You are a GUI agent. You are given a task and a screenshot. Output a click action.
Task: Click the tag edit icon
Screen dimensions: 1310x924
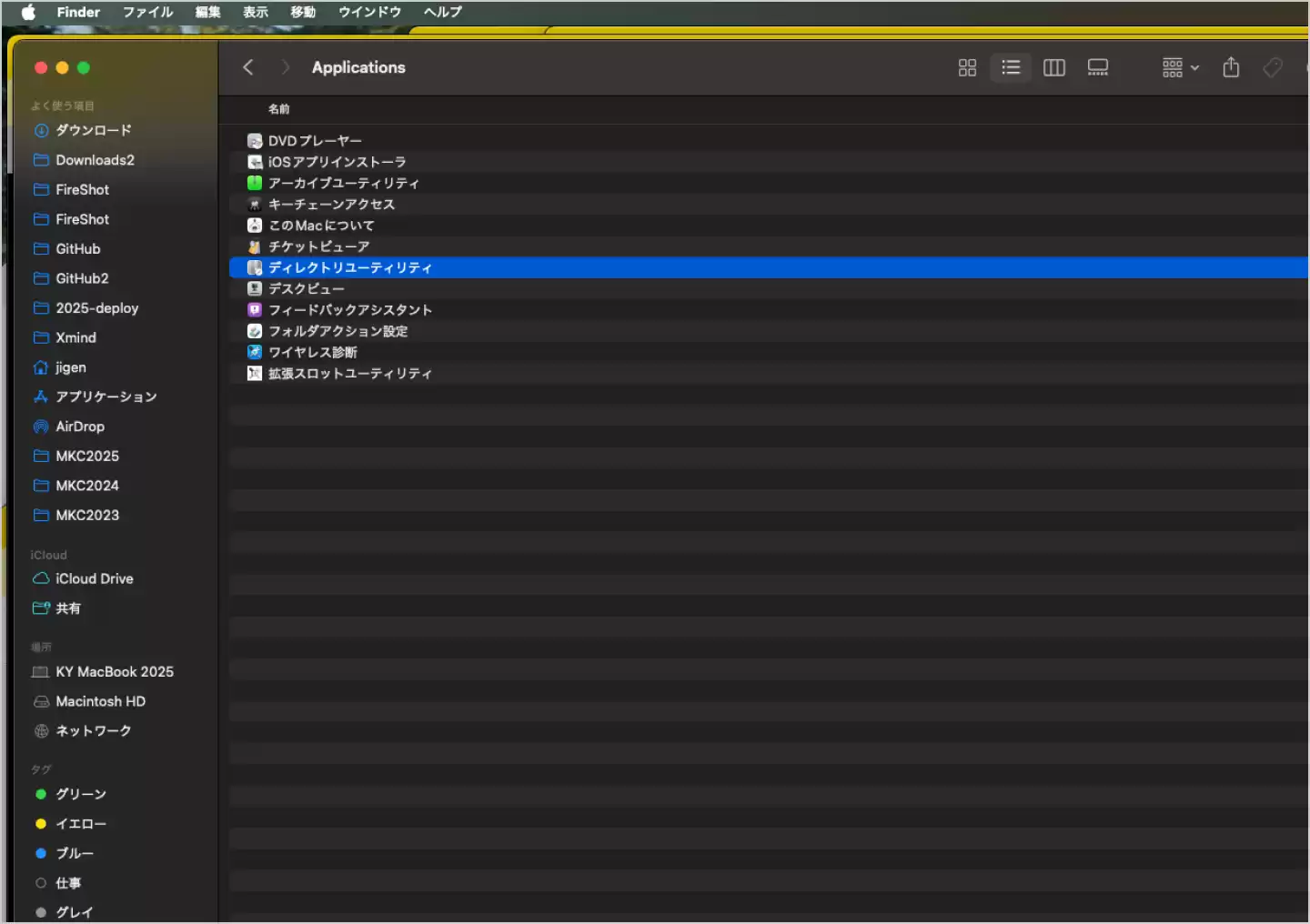[1273, 68]
